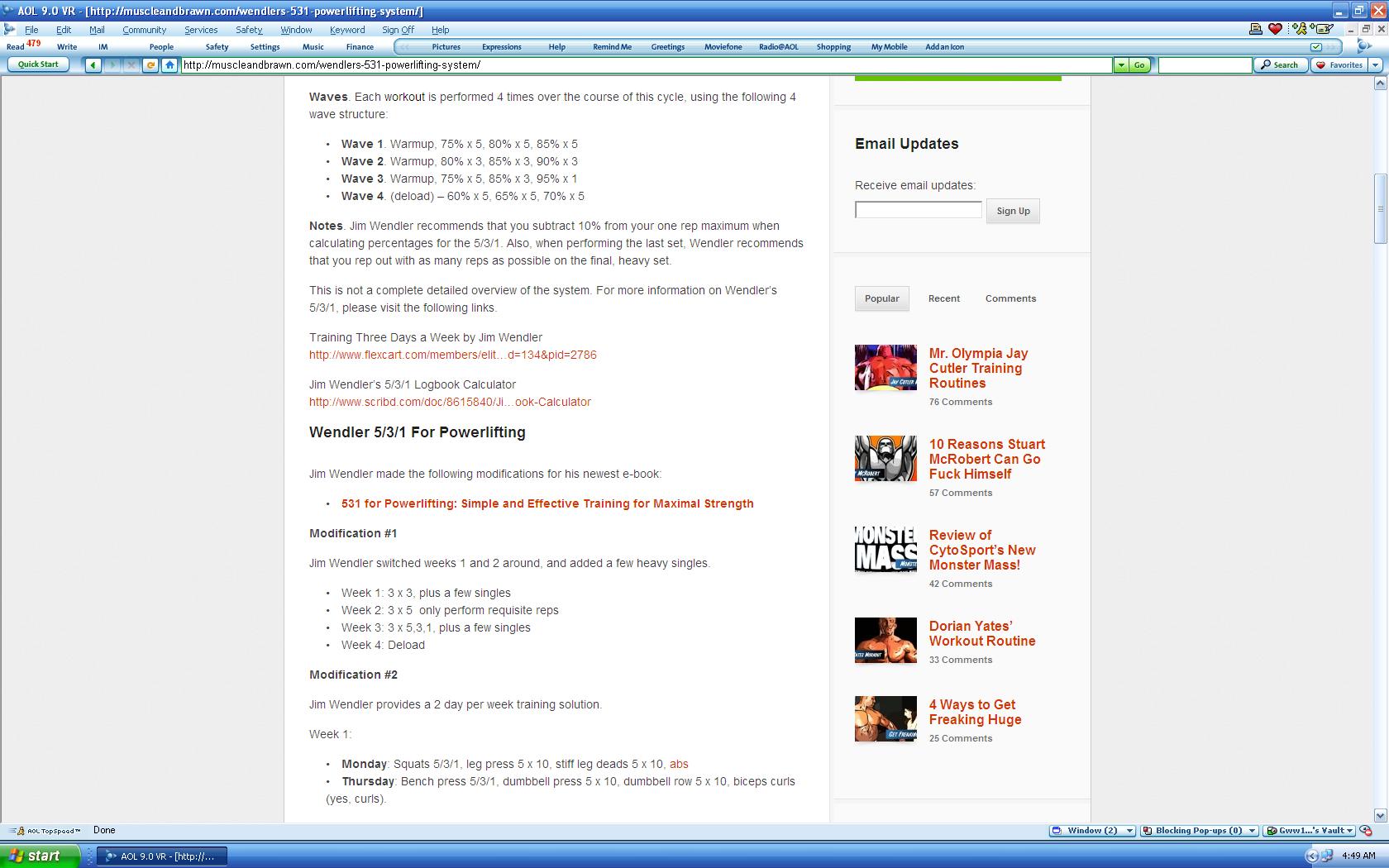Open the 4 Ways to Get Freaking Huge link
1389x868 pixels.
tap(976, 712)
